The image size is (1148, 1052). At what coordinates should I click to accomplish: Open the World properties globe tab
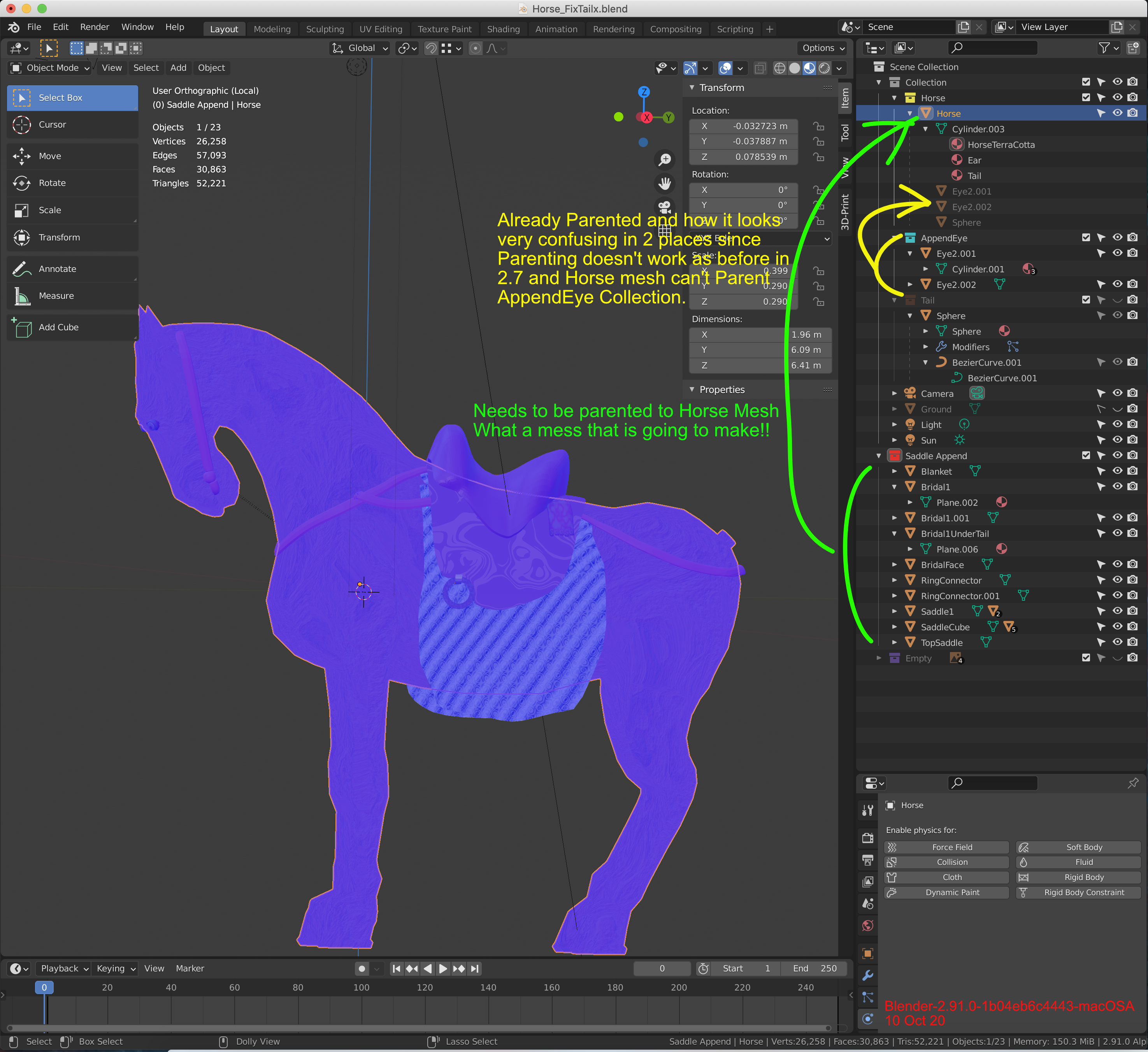pyautogui.click(x=867, y=926)
